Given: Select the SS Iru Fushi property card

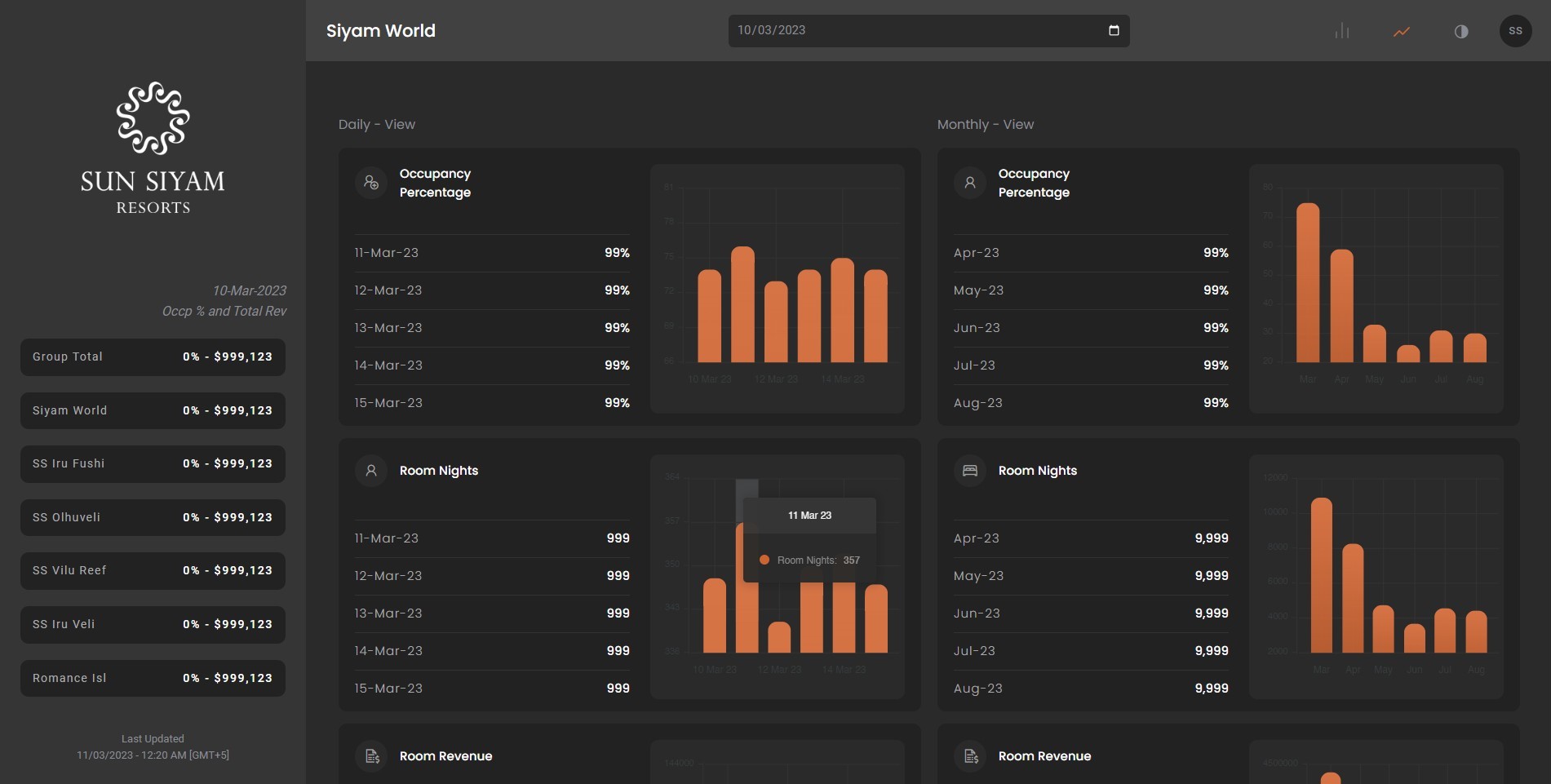Looking at the screenshot, I should tap(153, 463).
